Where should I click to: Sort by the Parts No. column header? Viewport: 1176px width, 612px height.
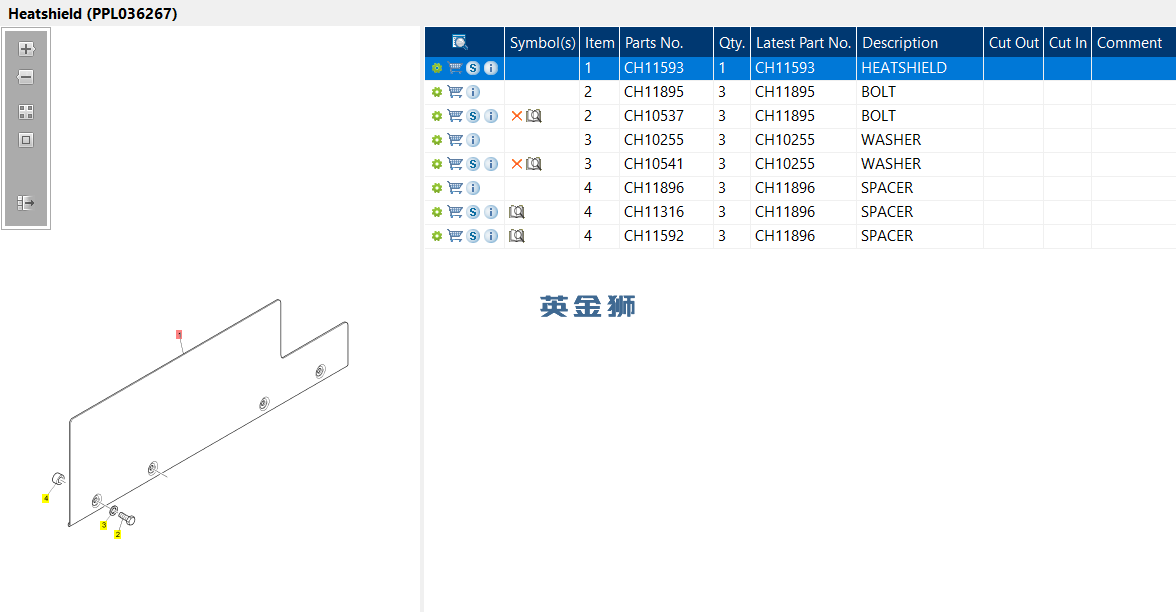tap(666, 43)
